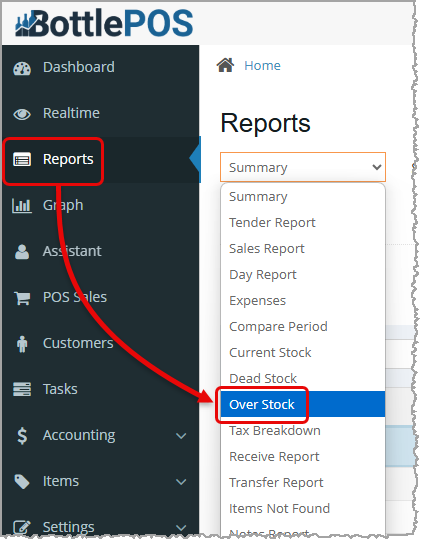Click the Settings sidebar label
The image size is (421, 541).
tap(68, 528)
